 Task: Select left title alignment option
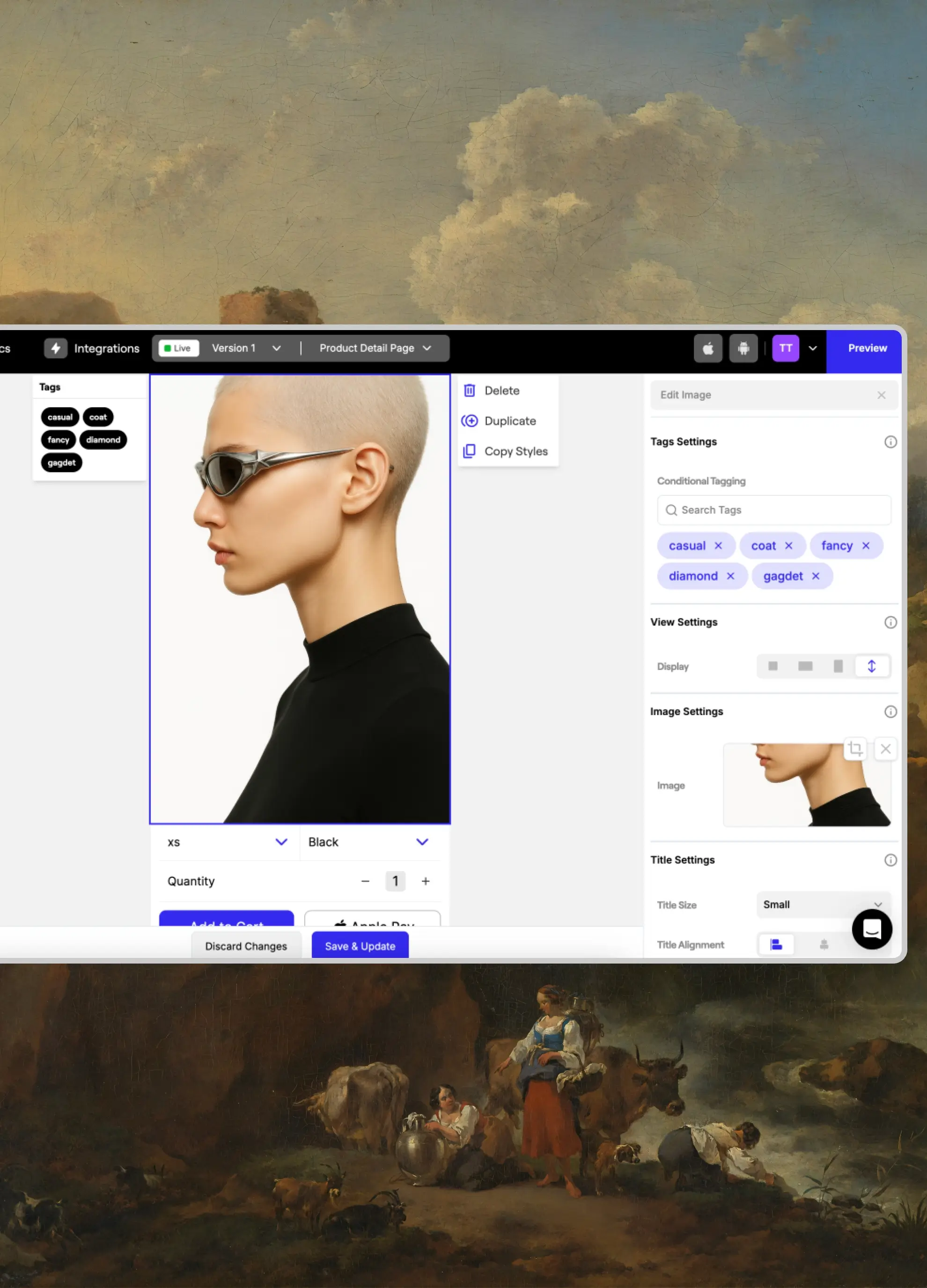(776, 944)
